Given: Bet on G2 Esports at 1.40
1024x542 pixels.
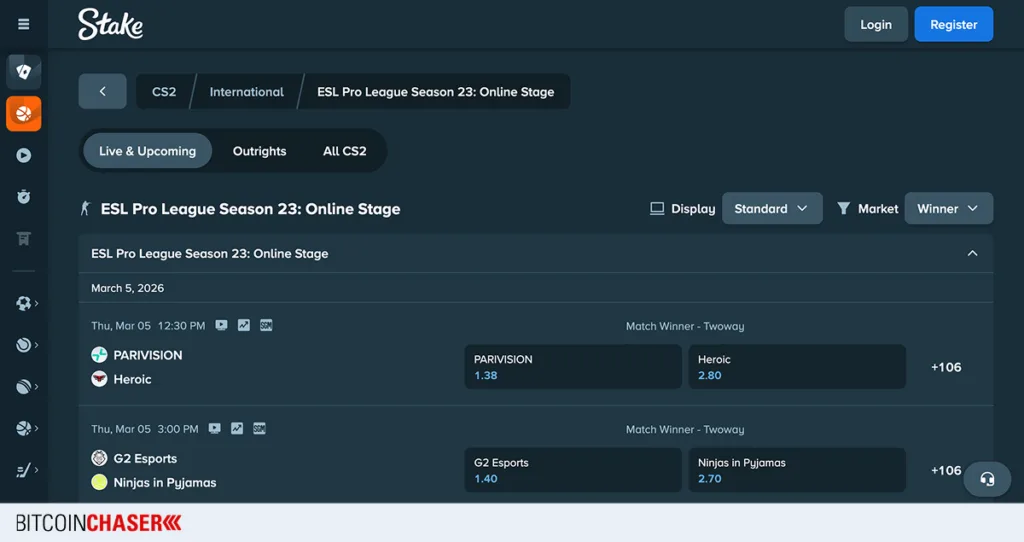Looking at the screenshot, I should (573, 470).
